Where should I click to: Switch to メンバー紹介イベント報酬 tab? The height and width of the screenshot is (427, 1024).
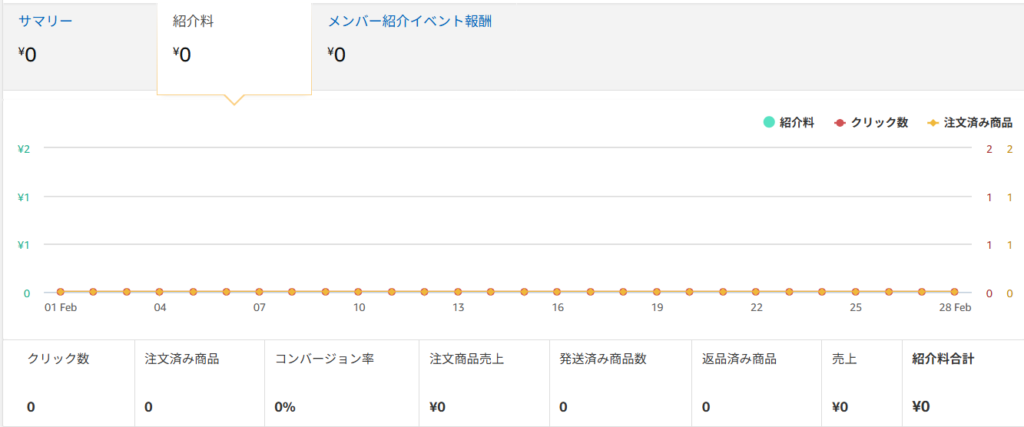(x=409, y=21)
